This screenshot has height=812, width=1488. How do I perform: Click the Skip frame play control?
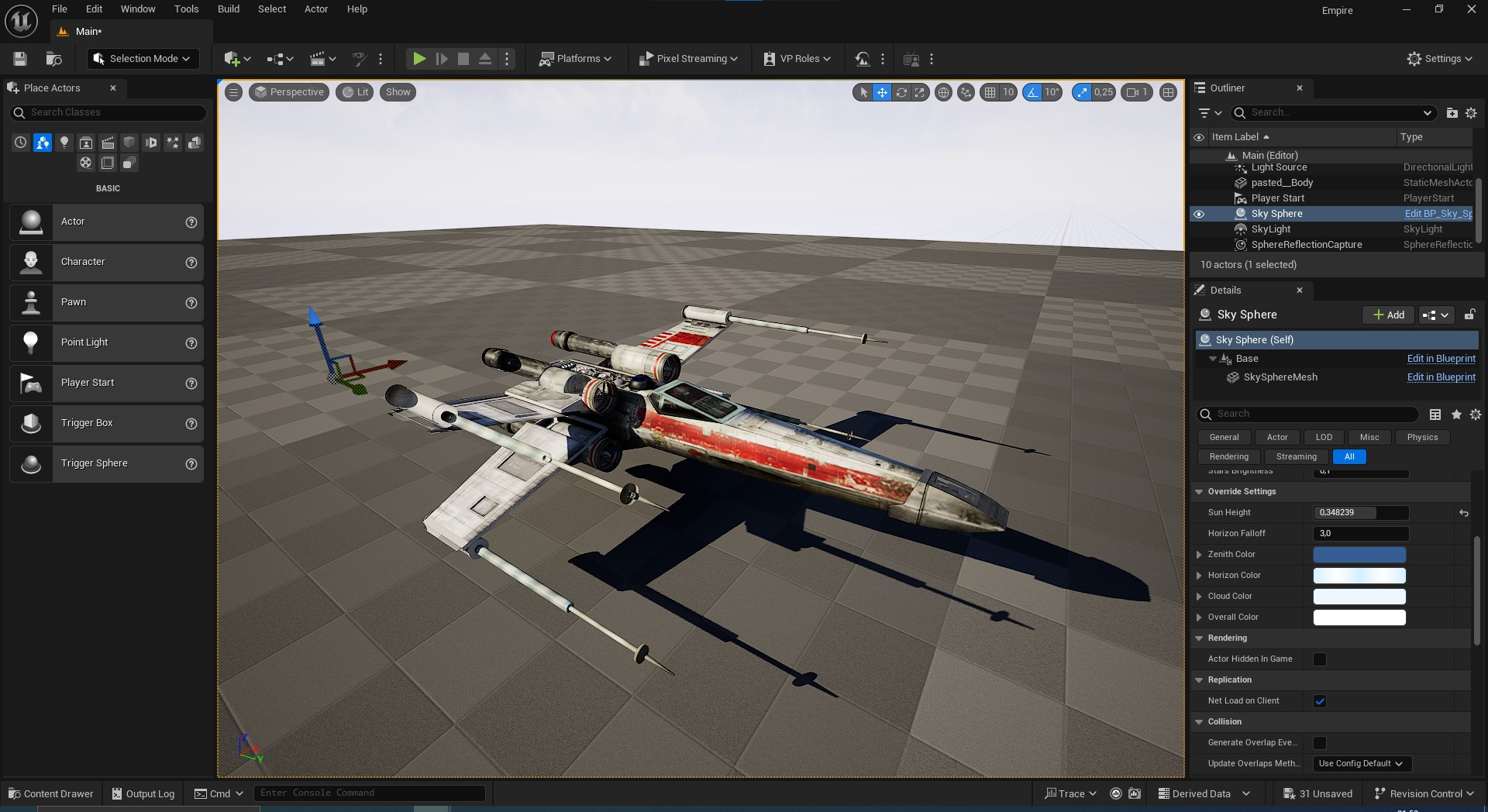[442, 59]
